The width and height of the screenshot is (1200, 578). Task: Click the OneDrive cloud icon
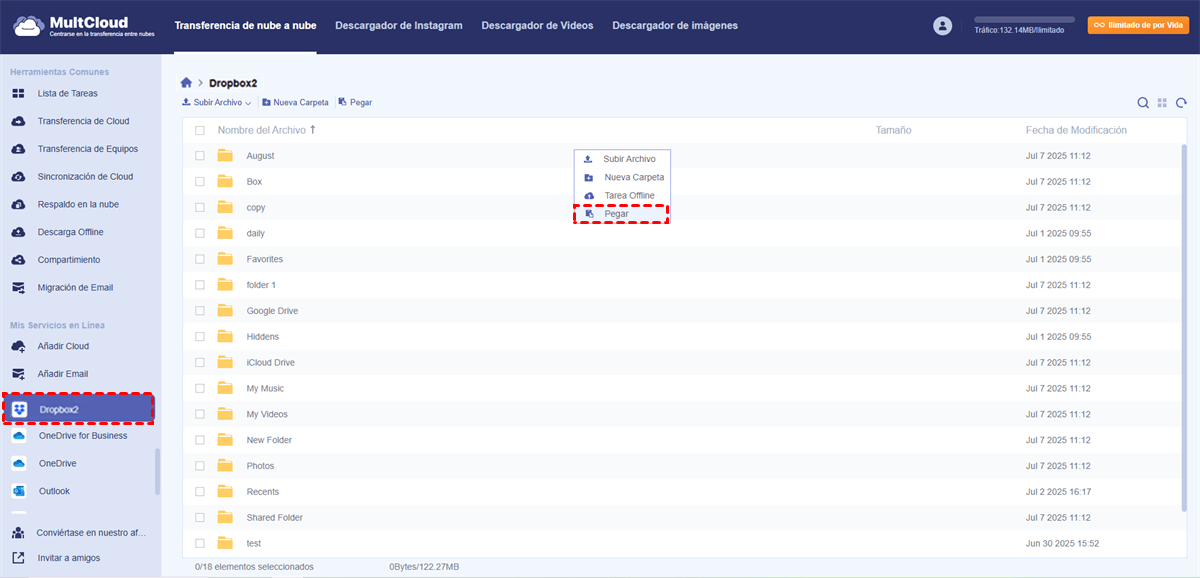(18, 464)
